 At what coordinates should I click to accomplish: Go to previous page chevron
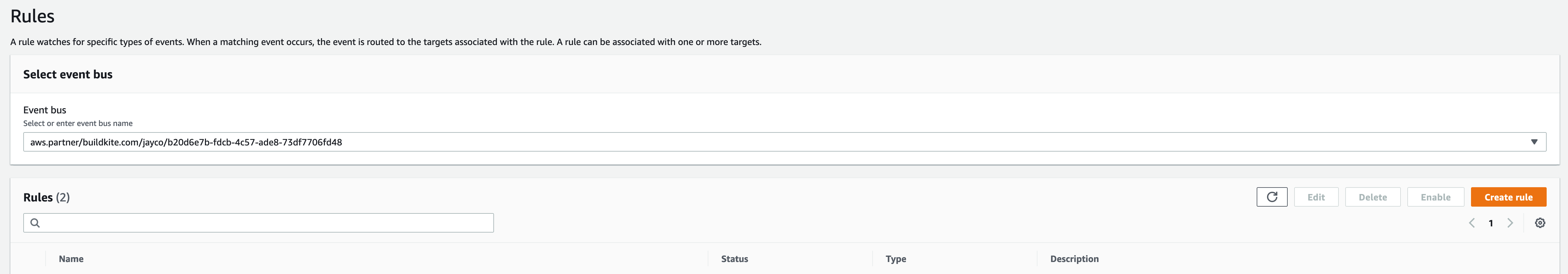pos(1471,223)
